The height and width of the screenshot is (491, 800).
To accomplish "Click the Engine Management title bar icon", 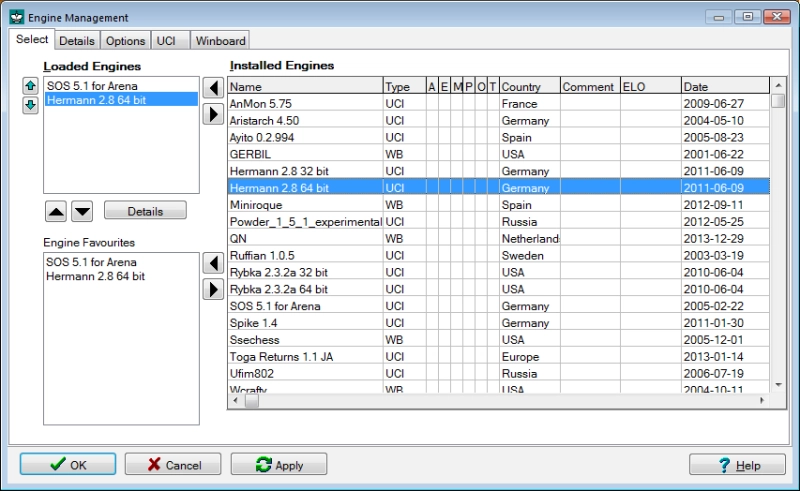I will (17, 17).
